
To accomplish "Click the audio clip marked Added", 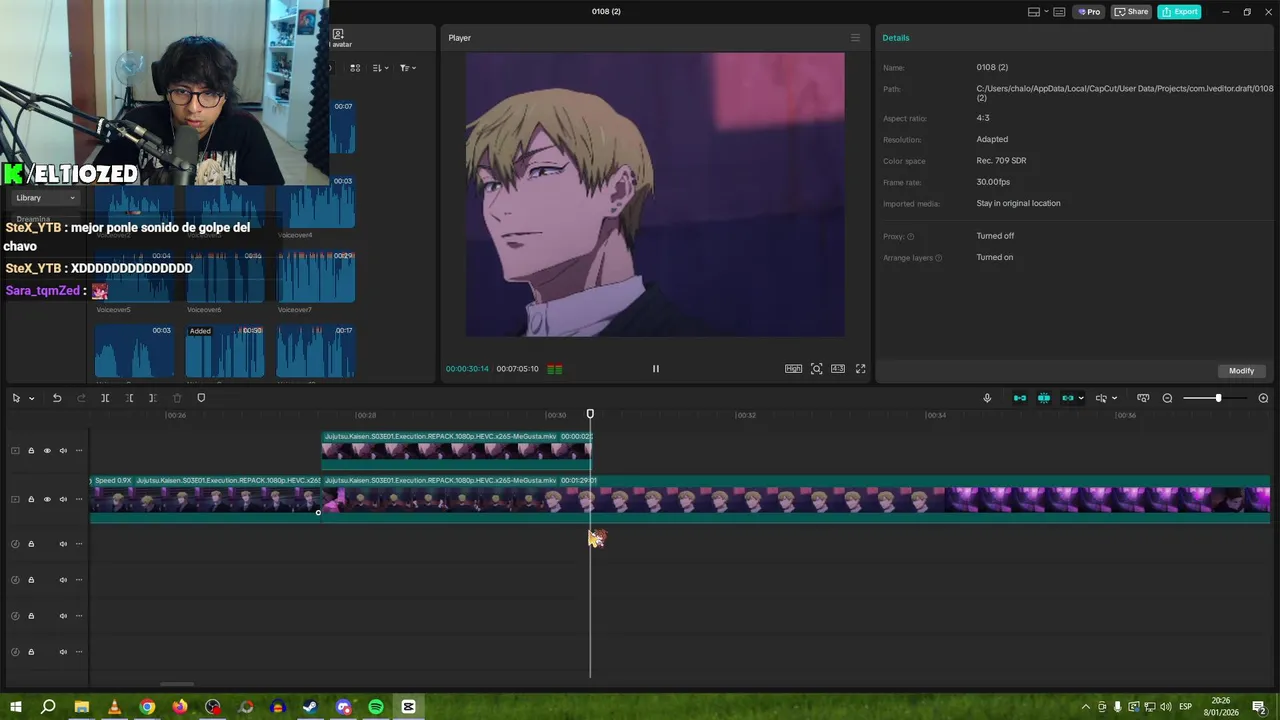I will [225, 351].
